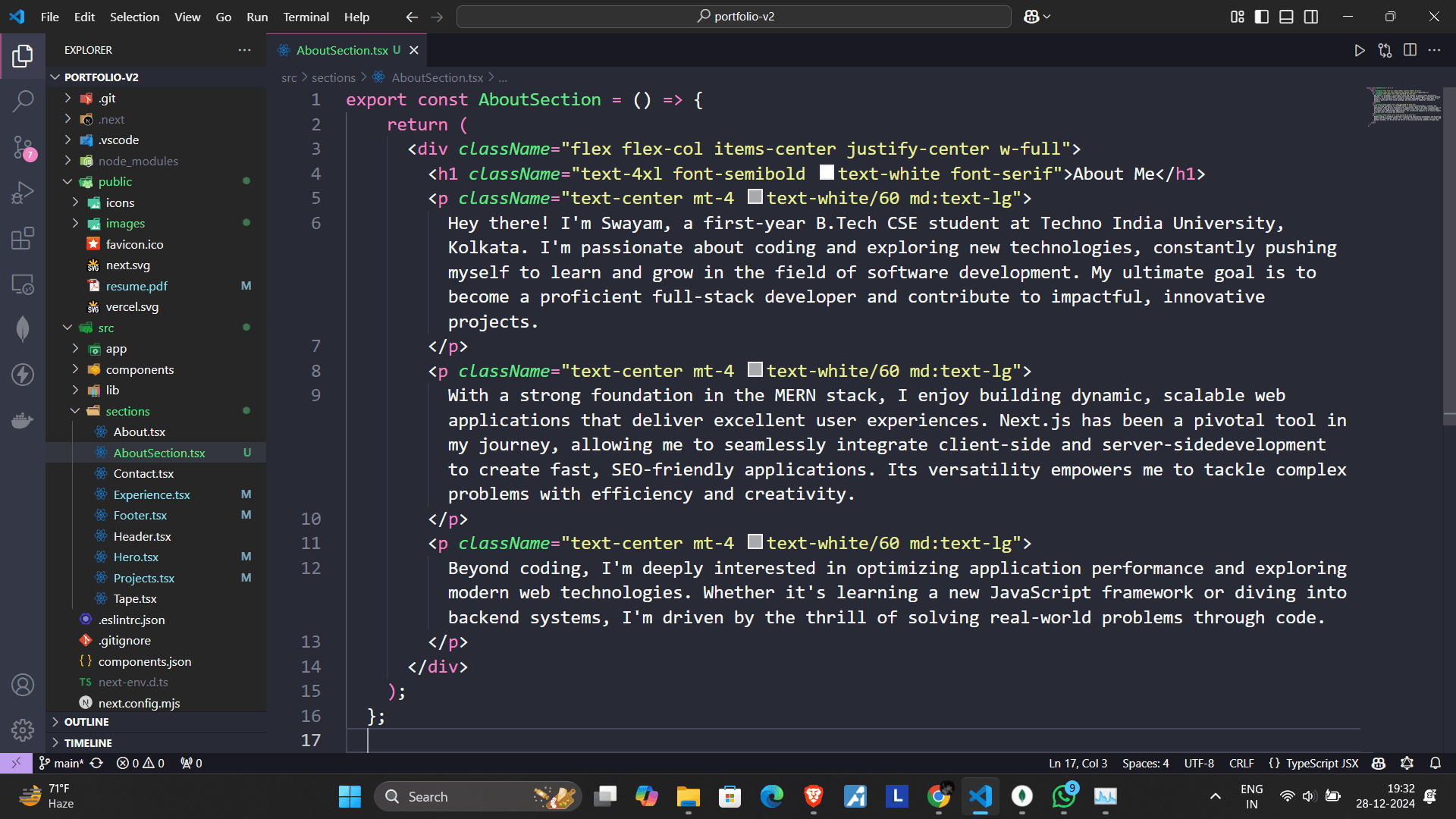
Task: Click text-white/60 swatch on line 11
Action: point(755,542)
